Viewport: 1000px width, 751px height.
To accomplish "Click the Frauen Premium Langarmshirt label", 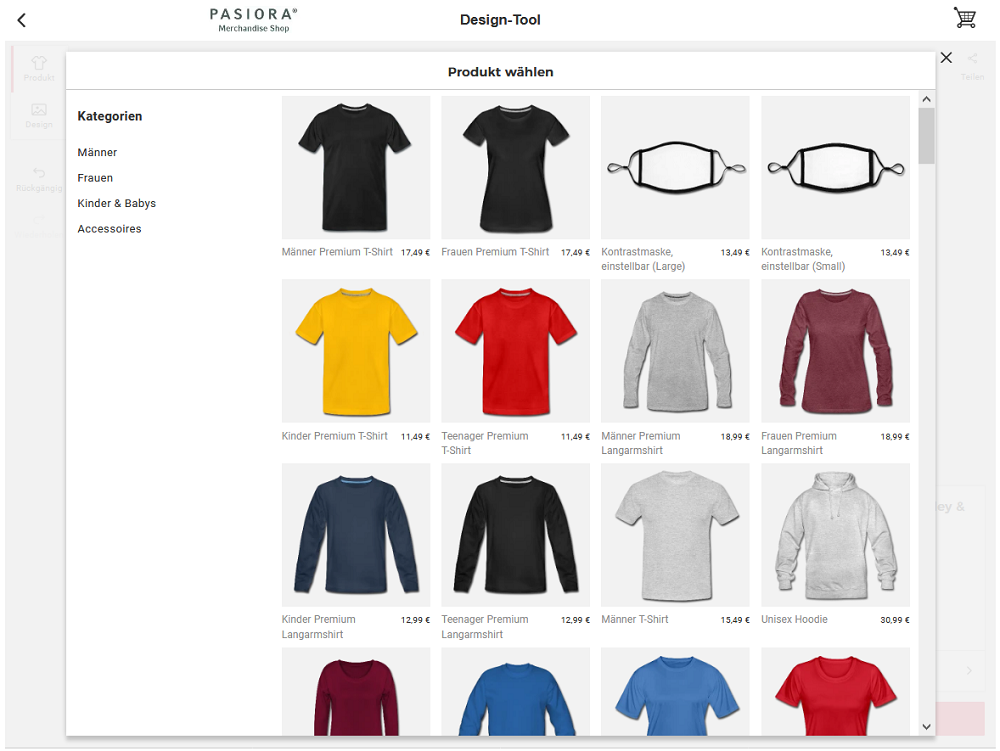I will tap(798, 443).
